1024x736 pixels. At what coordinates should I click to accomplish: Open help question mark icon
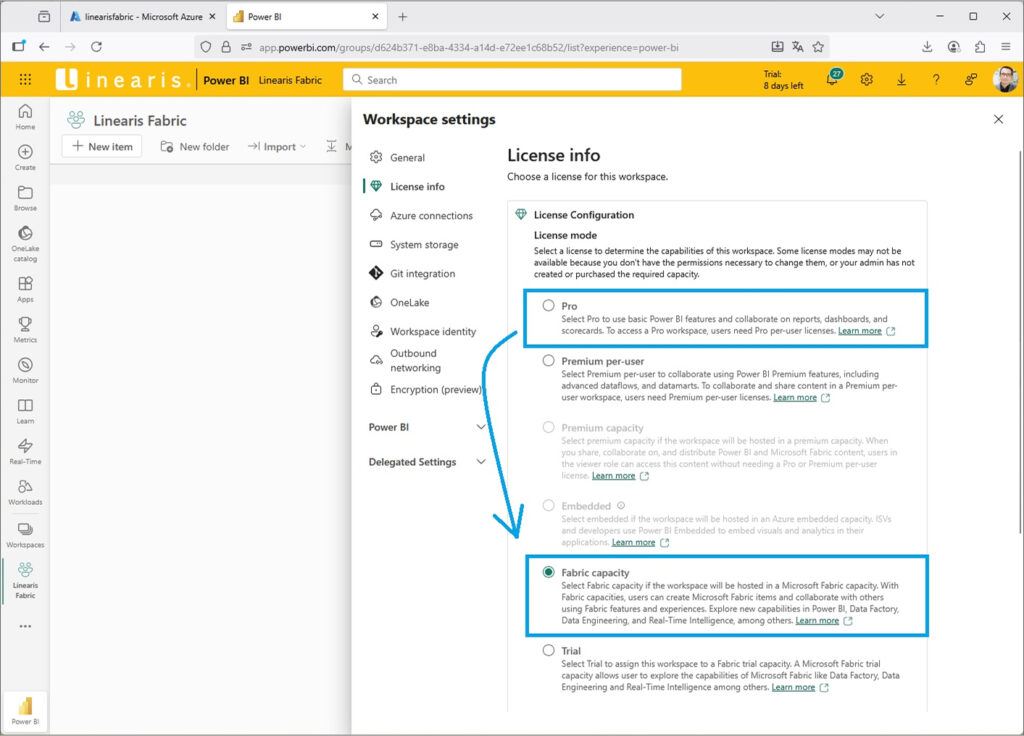pyautogui.click(x=936, y=79)
